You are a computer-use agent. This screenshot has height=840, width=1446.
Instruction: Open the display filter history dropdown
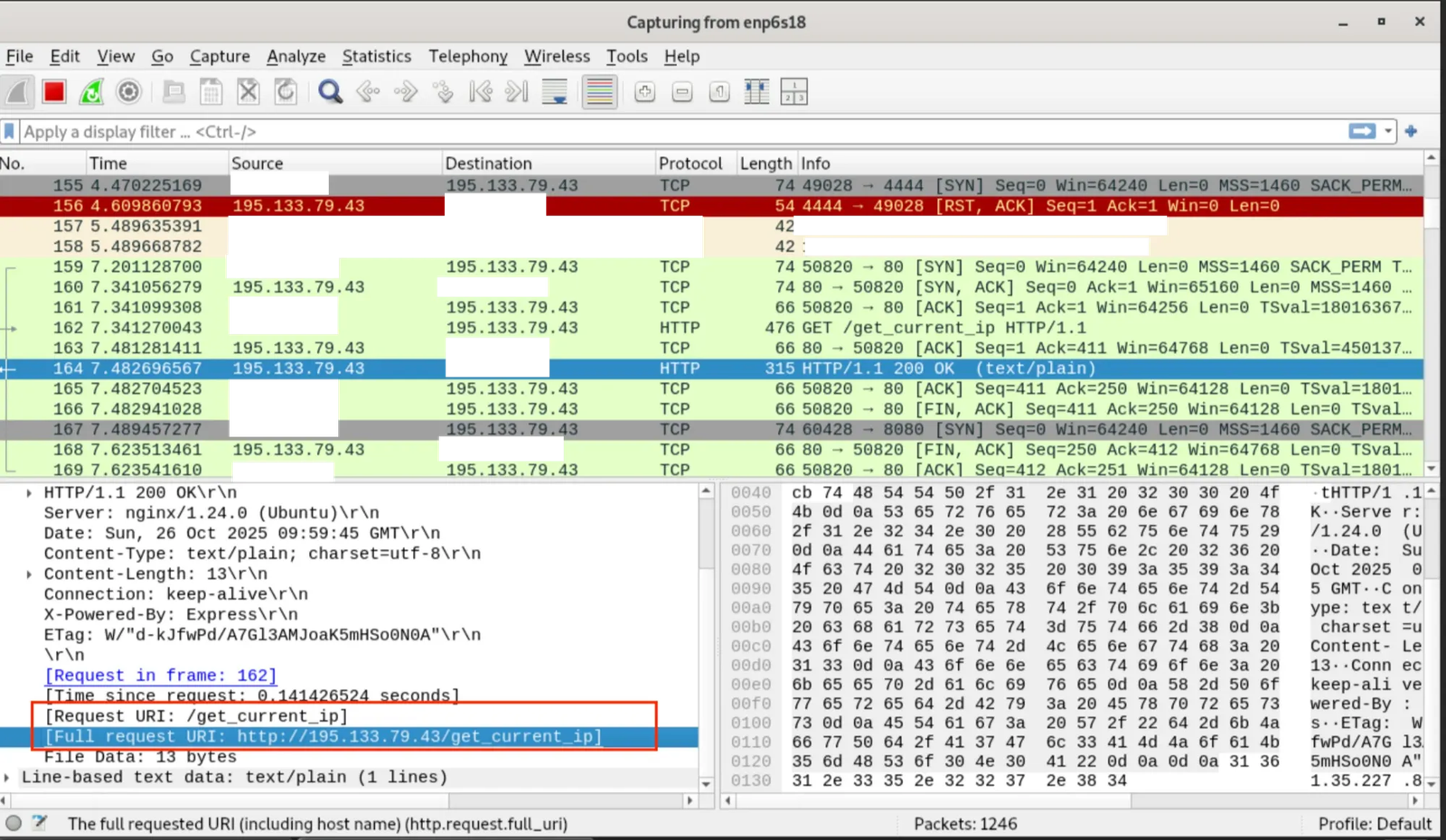(1388, 132)
